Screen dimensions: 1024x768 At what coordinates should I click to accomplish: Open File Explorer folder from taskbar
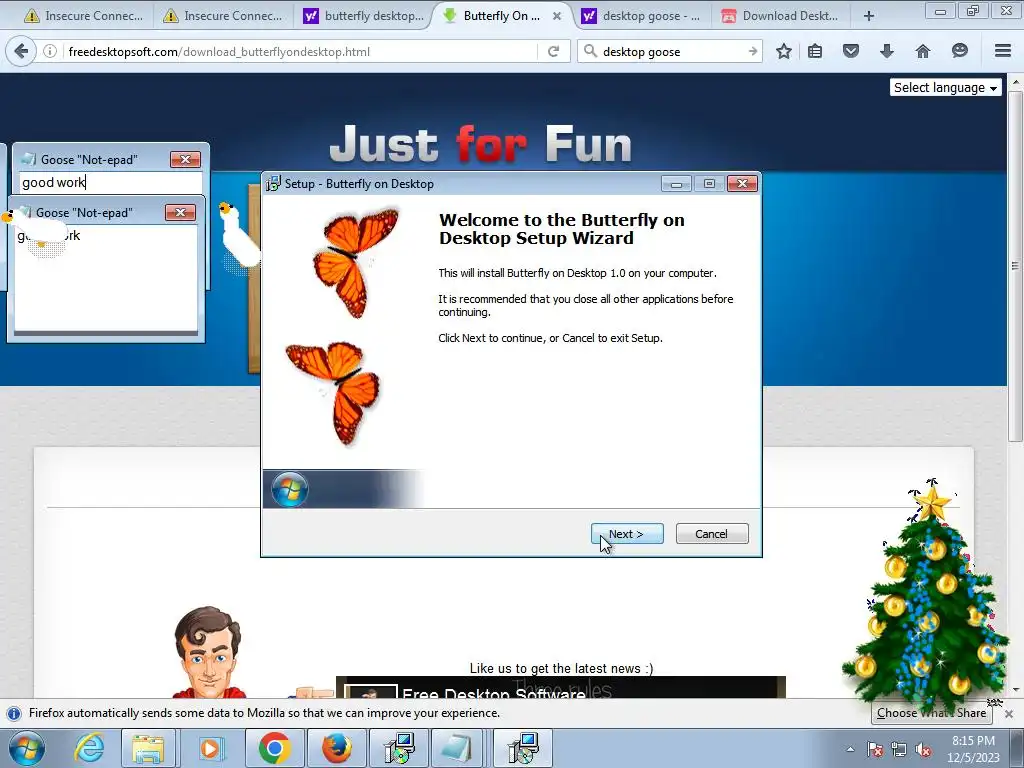pyautogui.click(x=148, y=748)
